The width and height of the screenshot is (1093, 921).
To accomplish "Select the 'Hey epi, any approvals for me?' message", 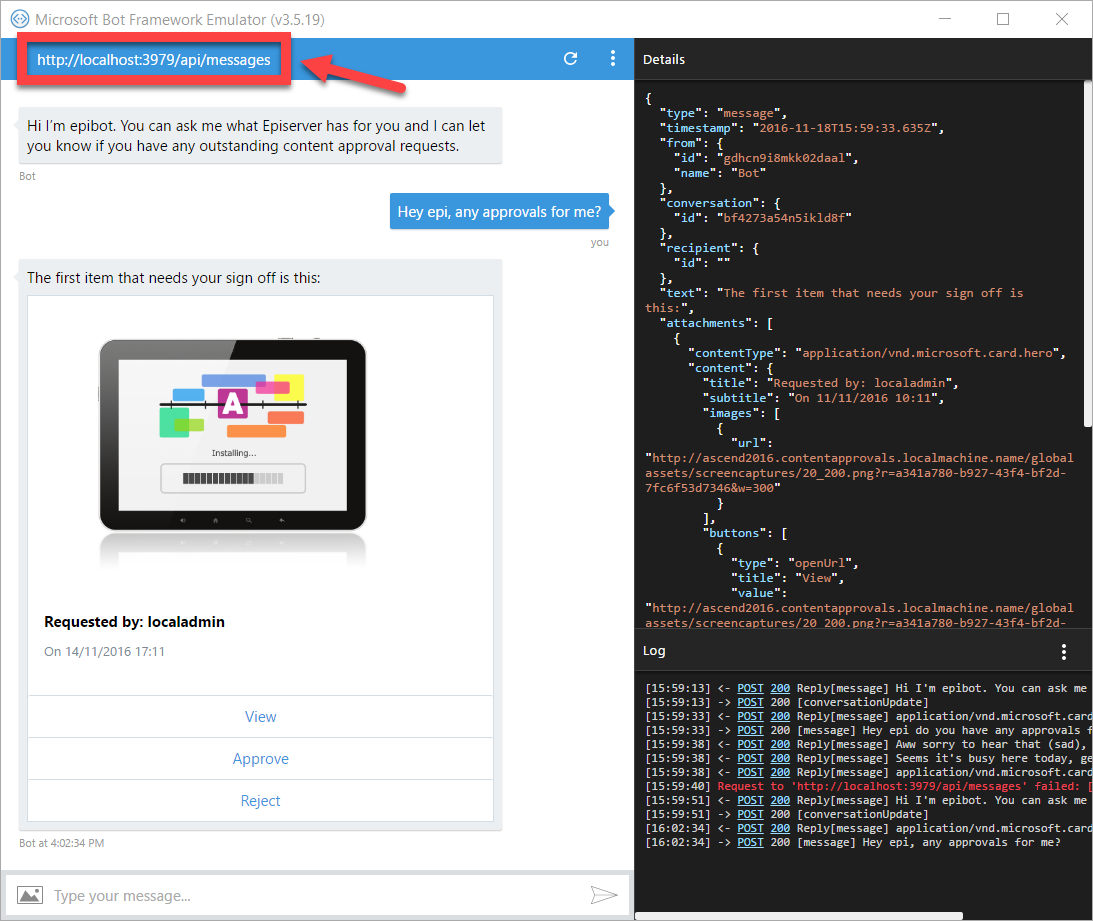I will point(499,212).
